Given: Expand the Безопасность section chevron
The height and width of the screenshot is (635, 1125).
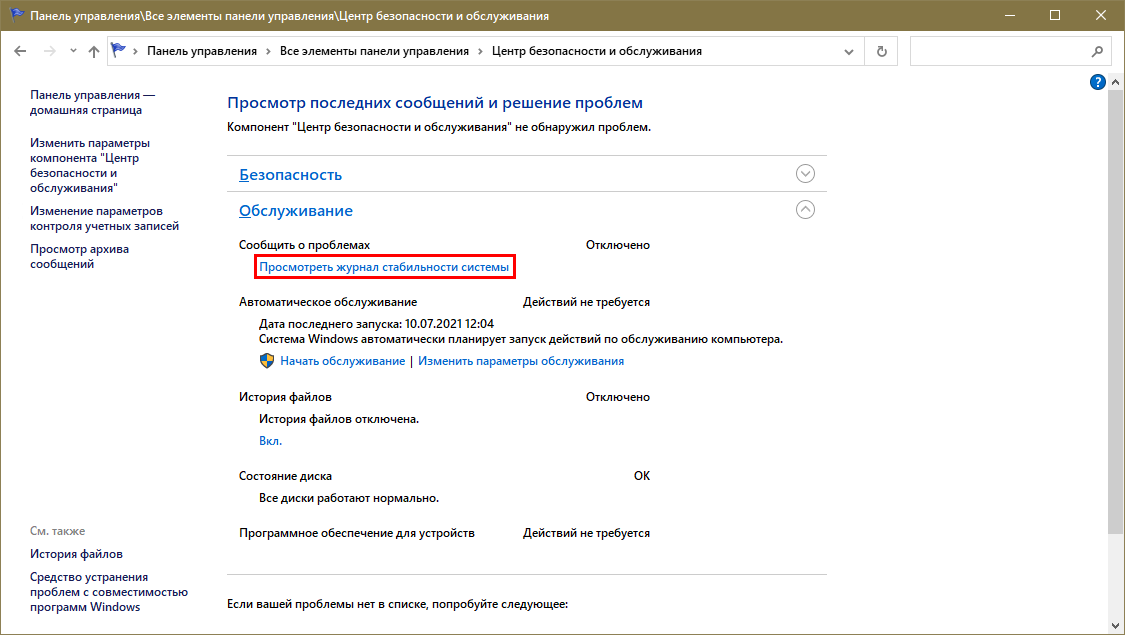Looking at the screenshot, I should (805, 174).
